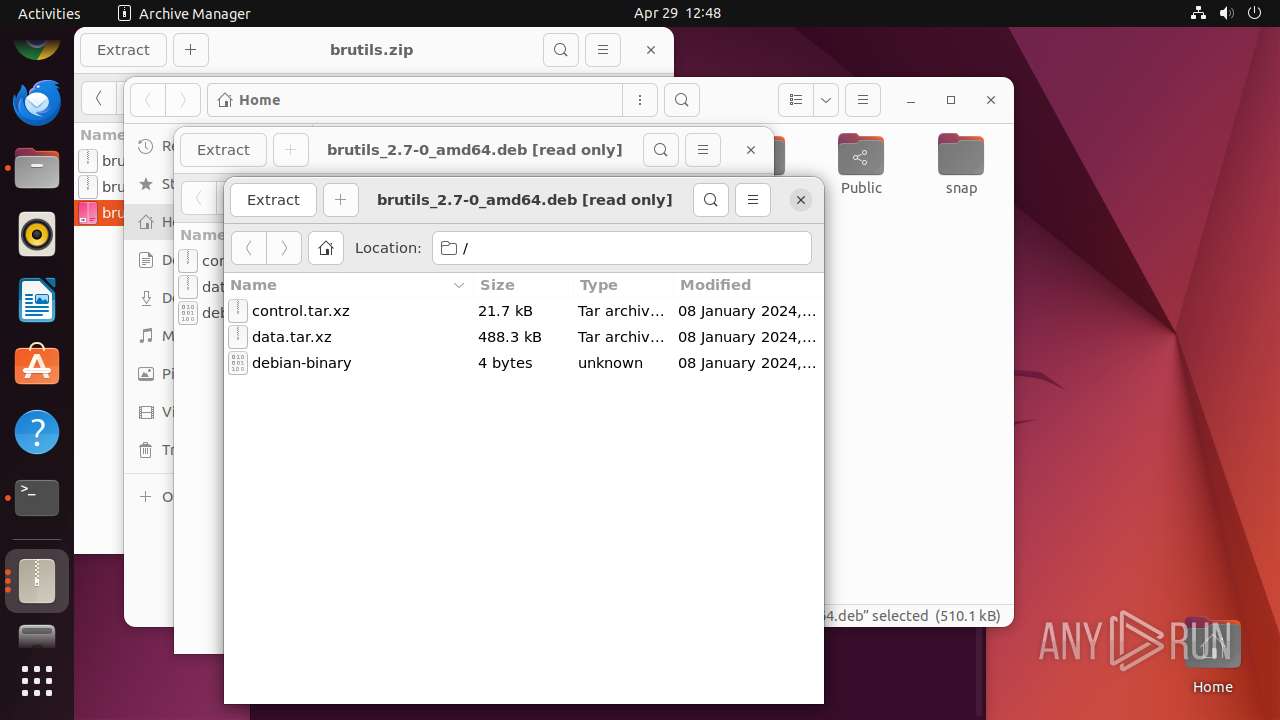Select data.tar.xz file row
The width and height of the screenshot is (1280, 720).
click(523, 337)
